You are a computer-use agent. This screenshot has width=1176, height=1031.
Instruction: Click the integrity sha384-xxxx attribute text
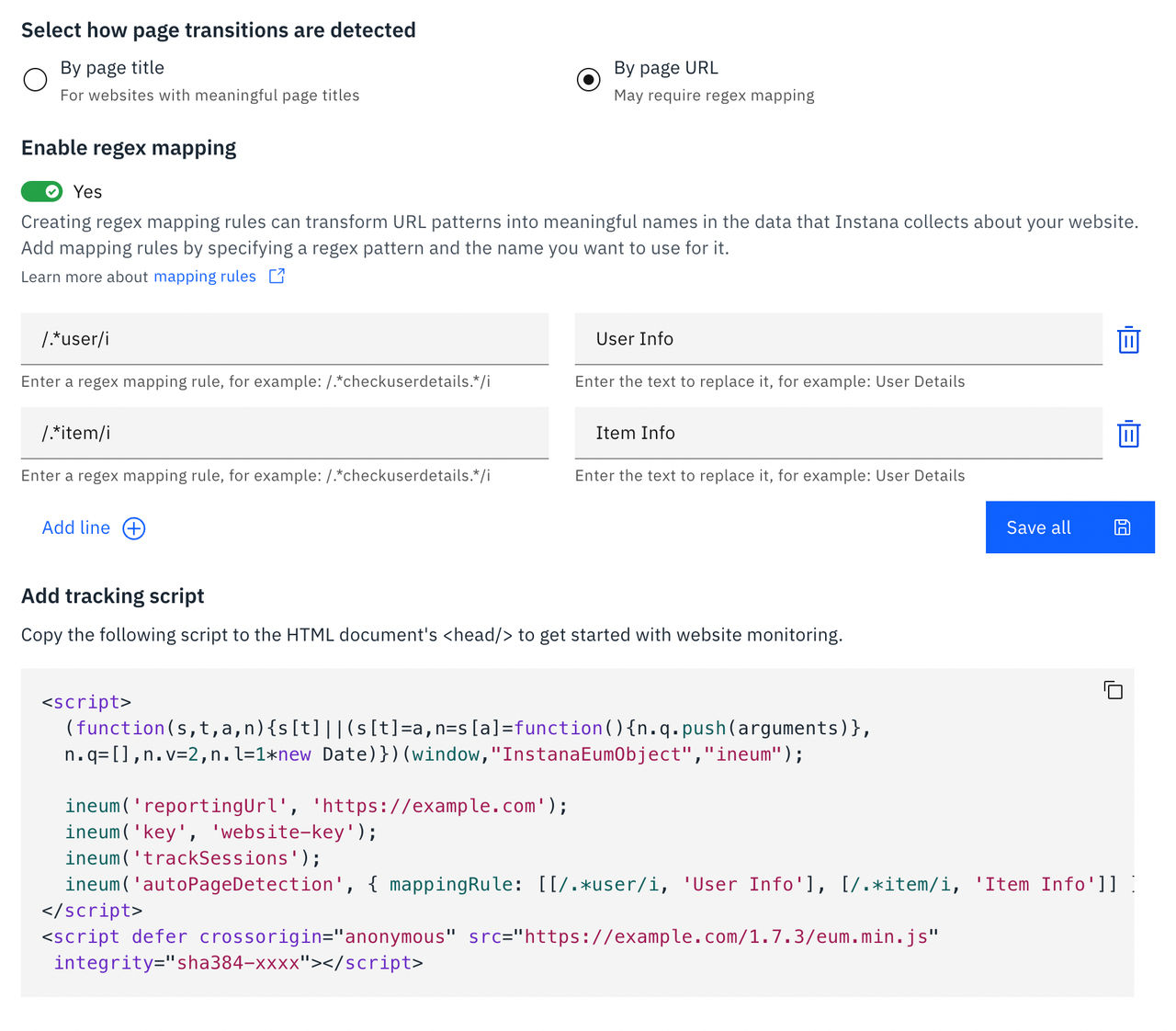[183, 962]
